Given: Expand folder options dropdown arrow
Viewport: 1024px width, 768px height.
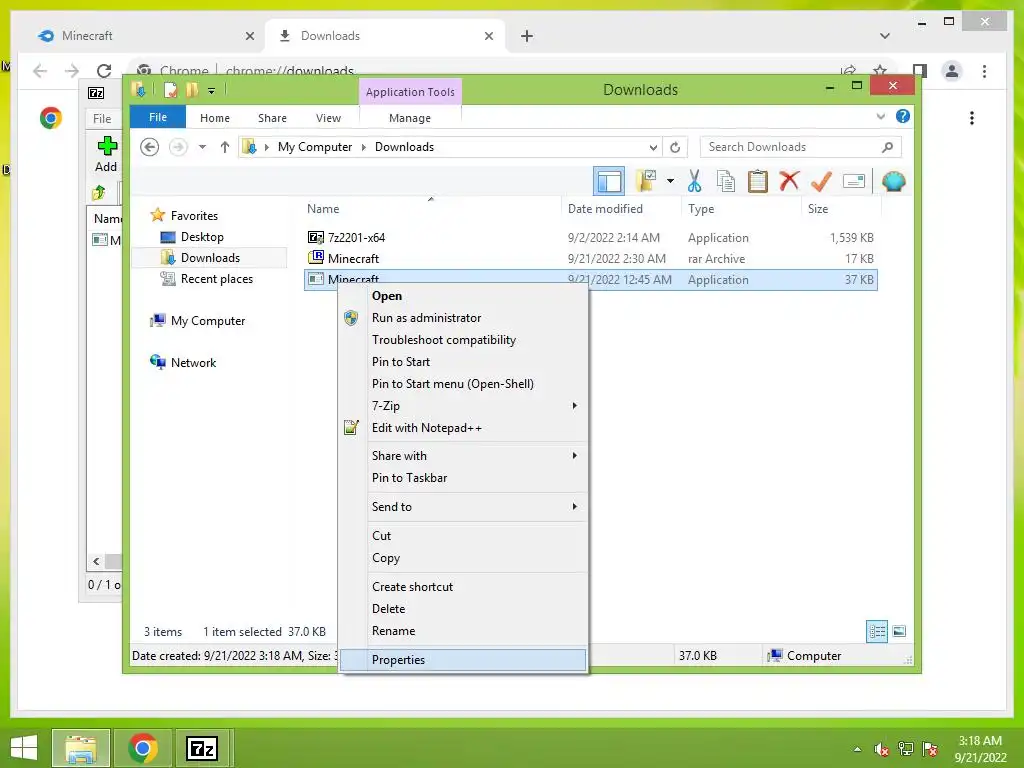Looking at the screenshot, I should click(670, 181).
